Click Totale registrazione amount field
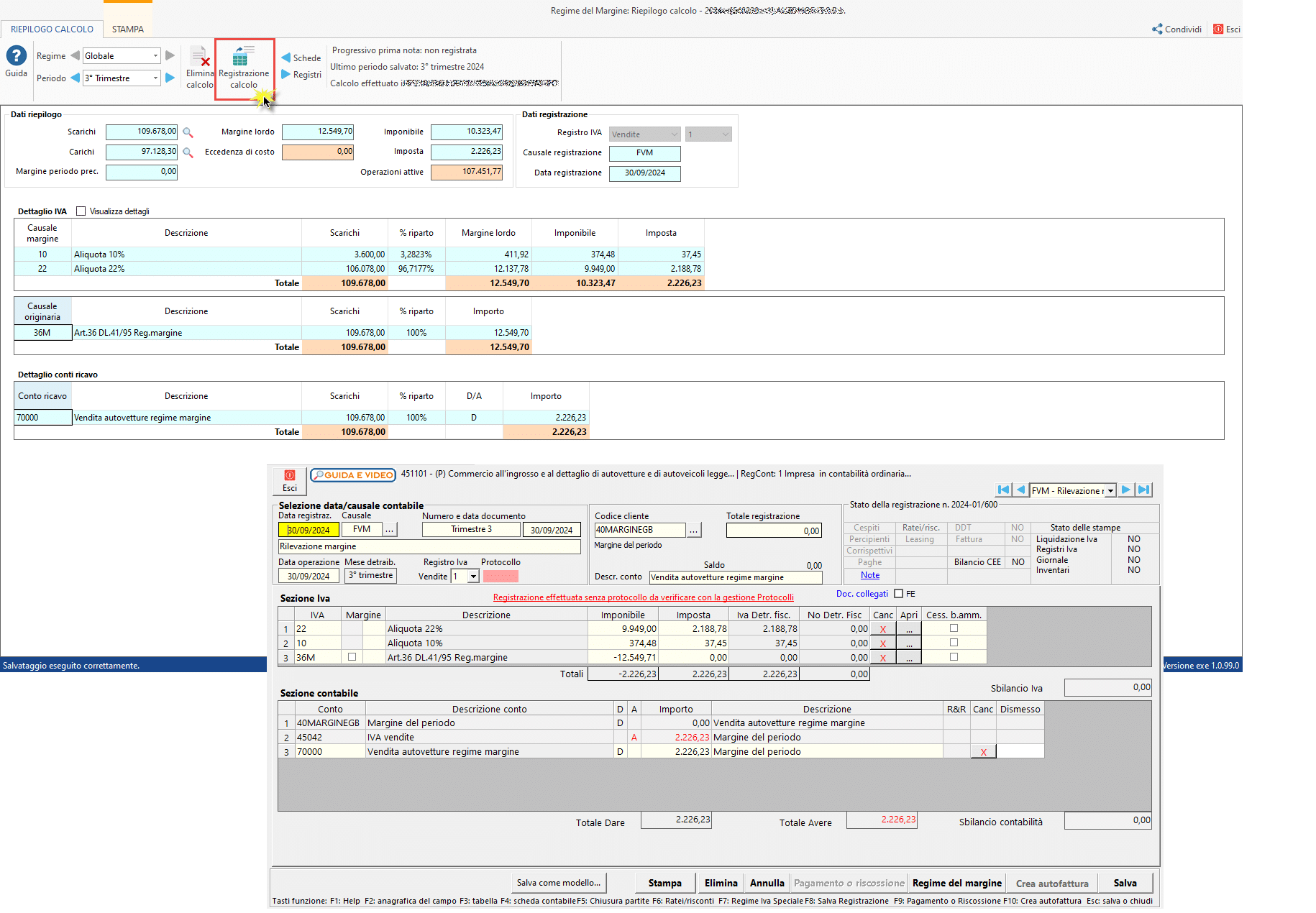 [x=774, y=531]
